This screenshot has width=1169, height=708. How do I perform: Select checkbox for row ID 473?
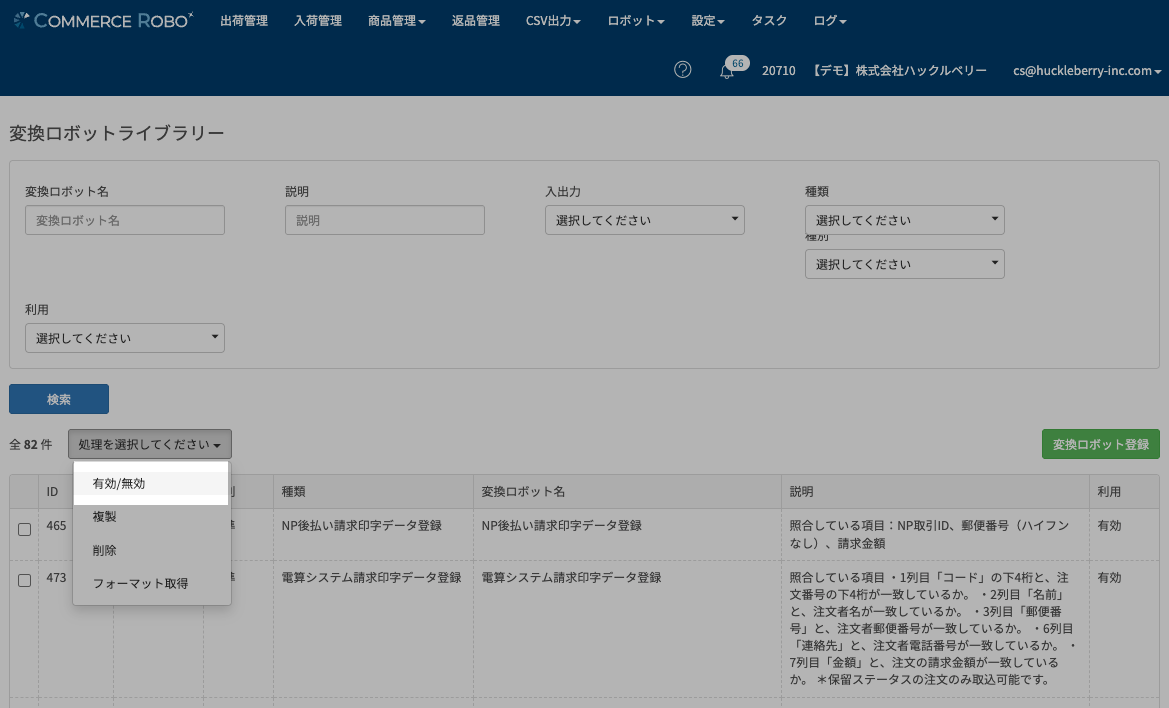coord(25,581)
